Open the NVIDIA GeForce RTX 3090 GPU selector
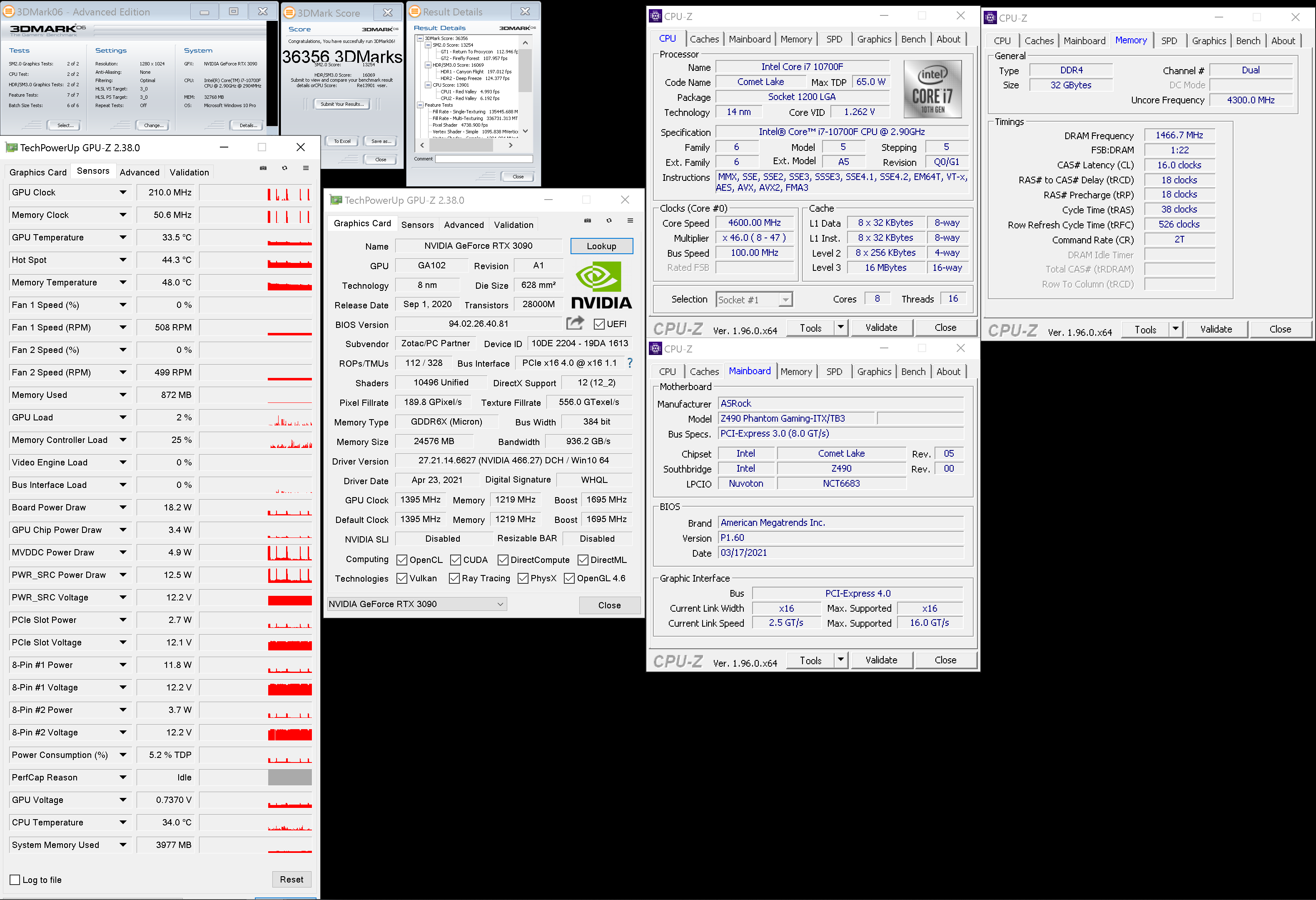 click(417, 604)
